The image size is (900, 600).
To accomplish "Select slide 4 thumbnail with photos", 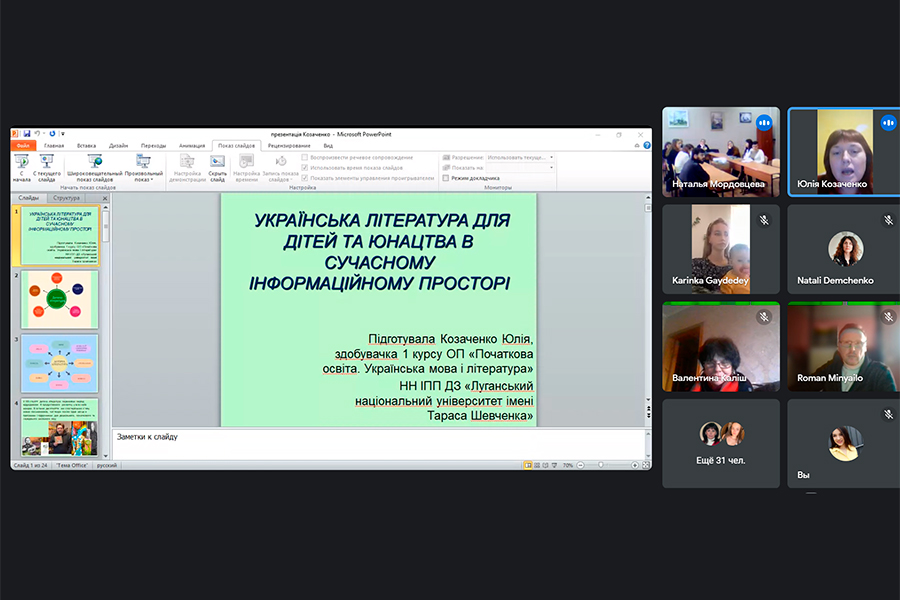I will pos(60,427).
